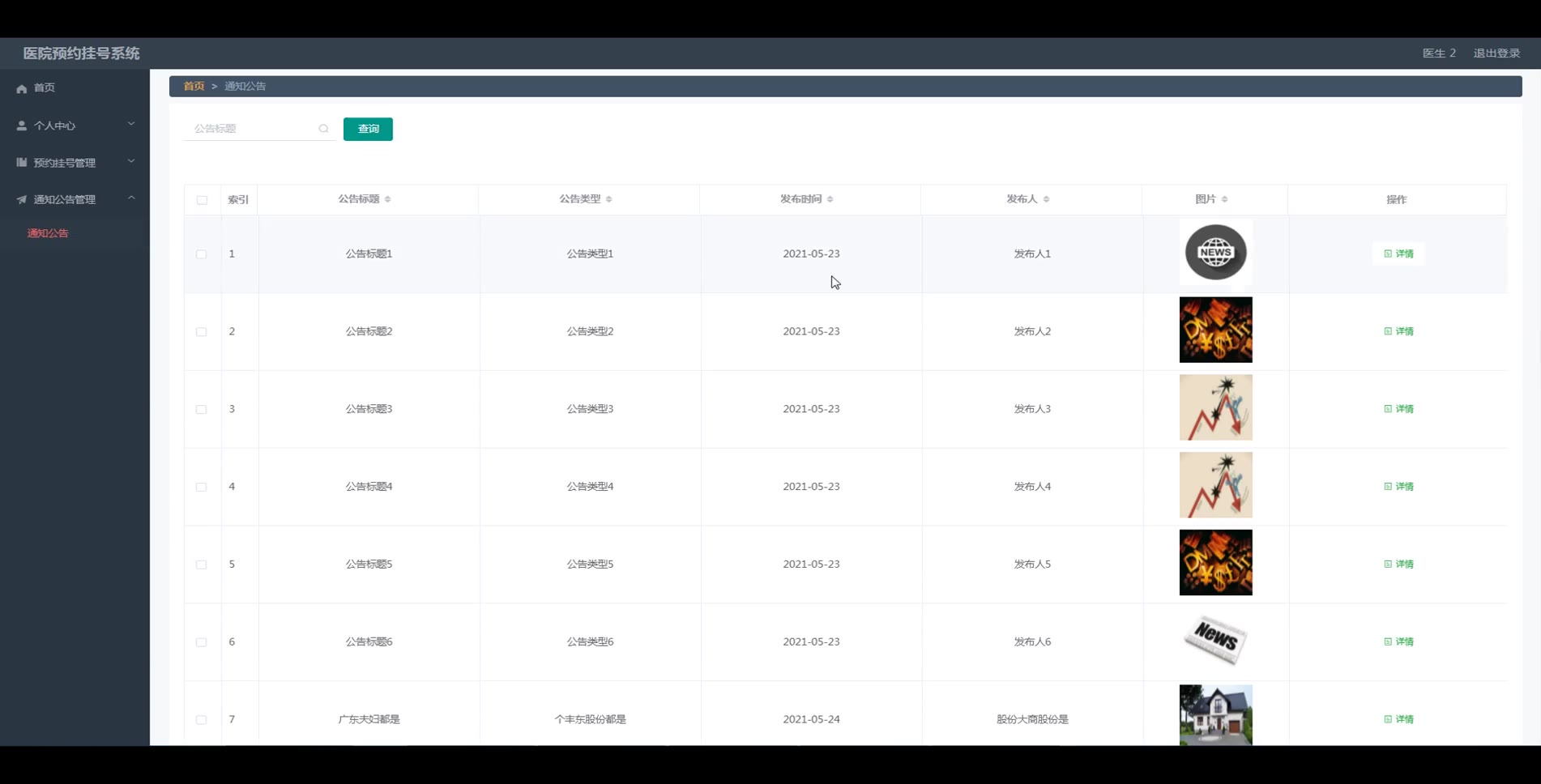The width and height of the screenshot is (1541, 784).
Task: View 详情 for 公告标题2
Action: coord(1398,331)
